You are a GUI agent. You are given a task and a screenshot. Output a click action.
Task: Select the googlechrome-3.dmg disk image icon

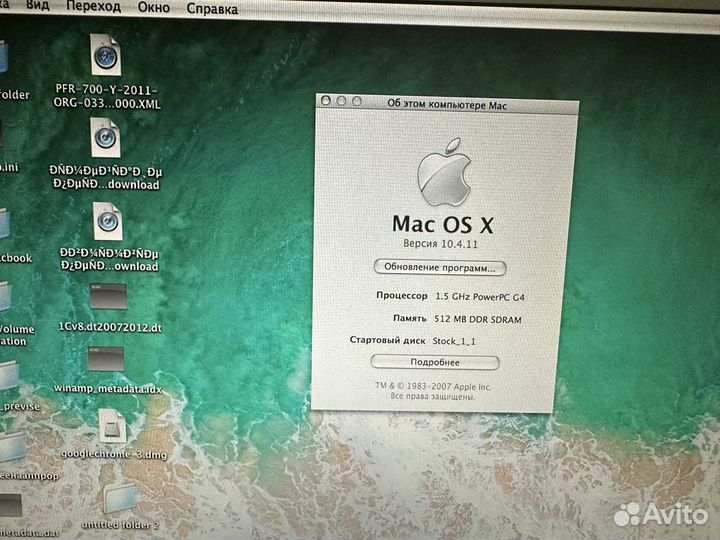[x=112, y=427]
